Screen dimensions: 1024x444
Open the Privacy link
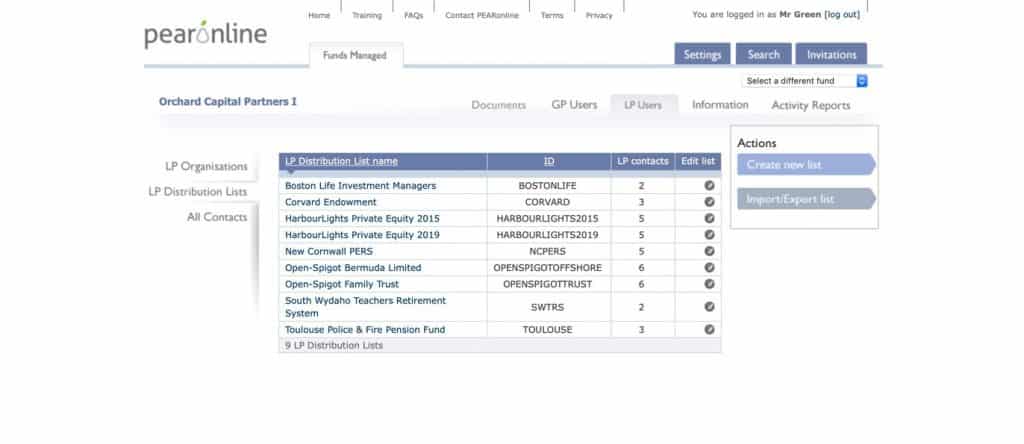[x=599, y=16]
